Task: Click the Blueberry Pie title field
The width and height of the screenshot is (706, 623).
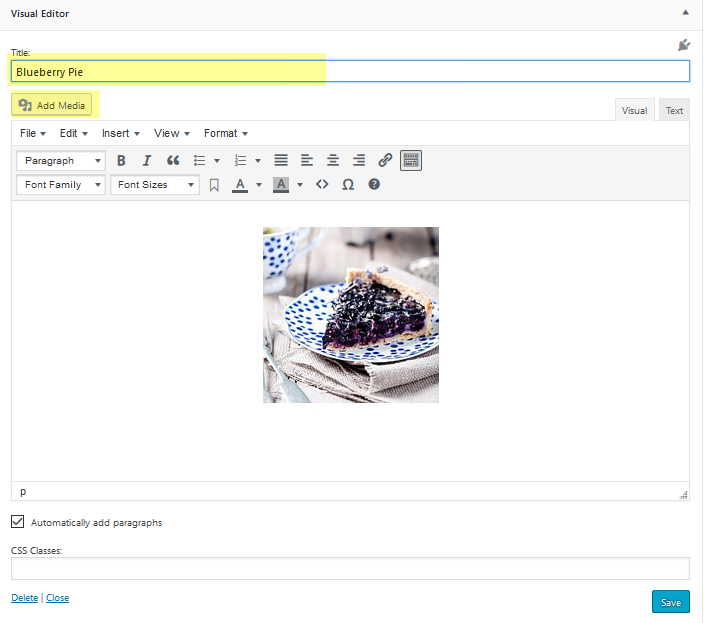Action: (350, 72)
